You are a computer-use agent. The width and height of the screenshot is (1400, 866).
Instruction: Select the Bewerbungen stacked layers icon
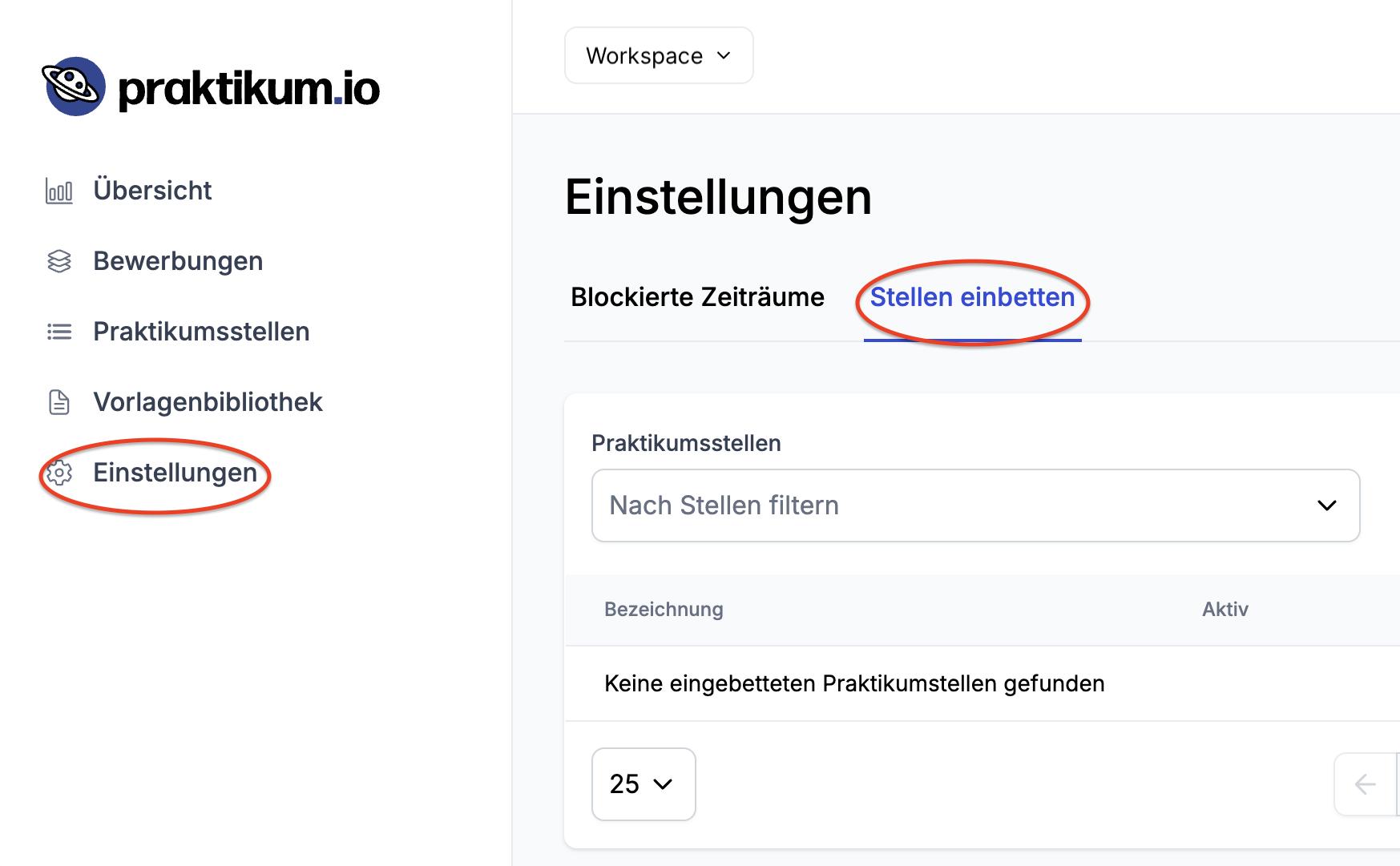point(59,260)
